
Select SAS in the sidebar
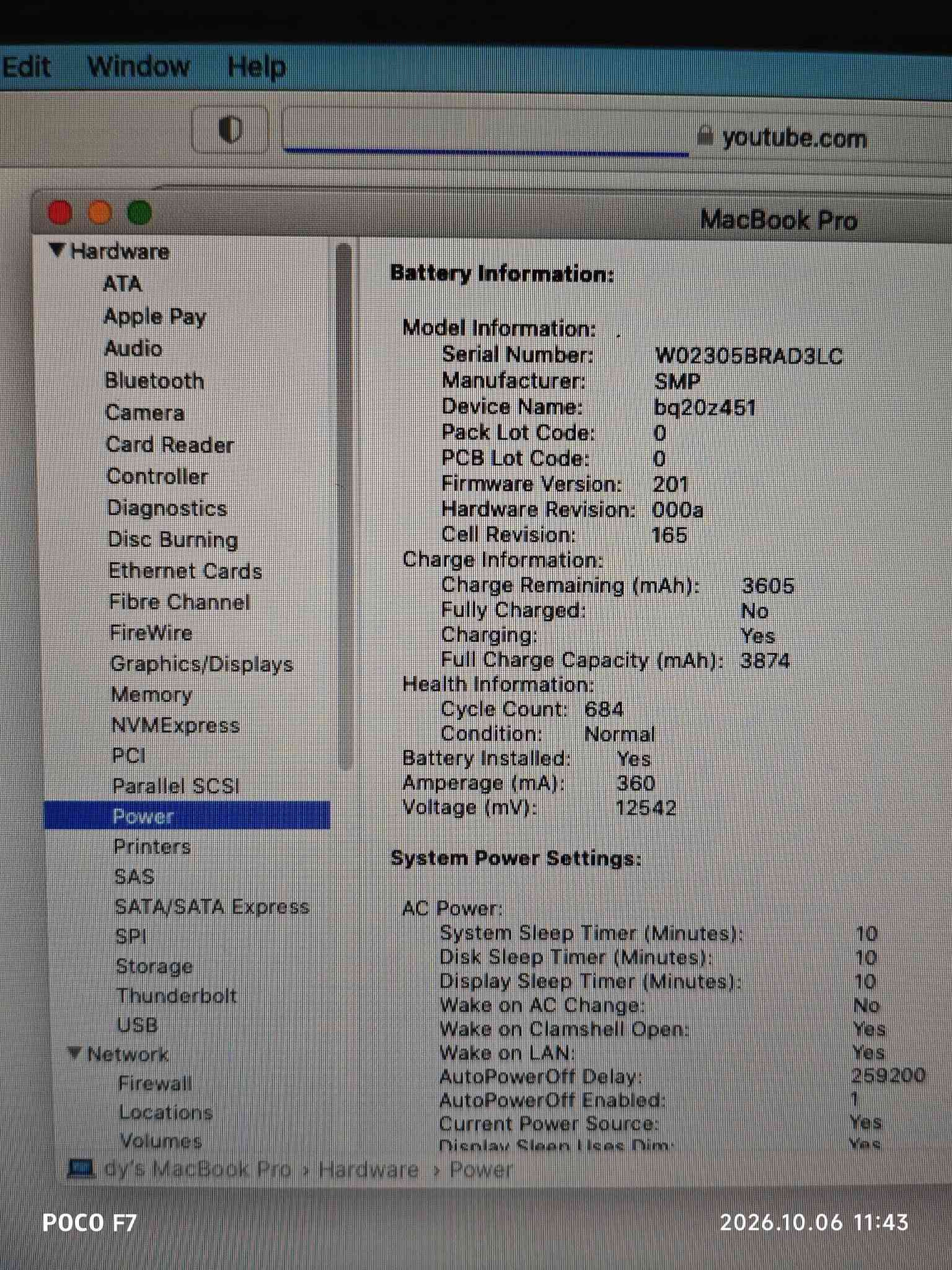click(134, 877)
